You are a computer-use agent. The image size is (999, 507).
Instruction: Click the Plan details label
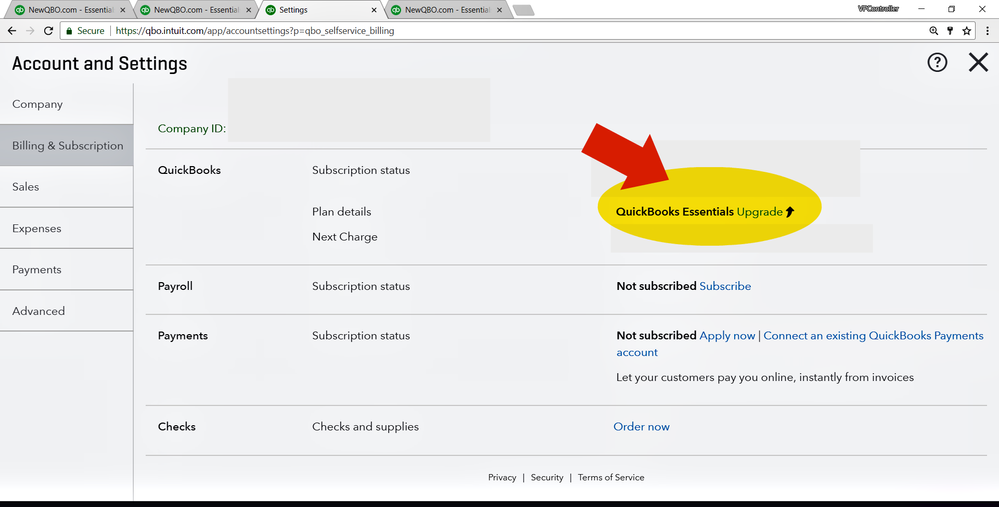(x=341, y=212)
